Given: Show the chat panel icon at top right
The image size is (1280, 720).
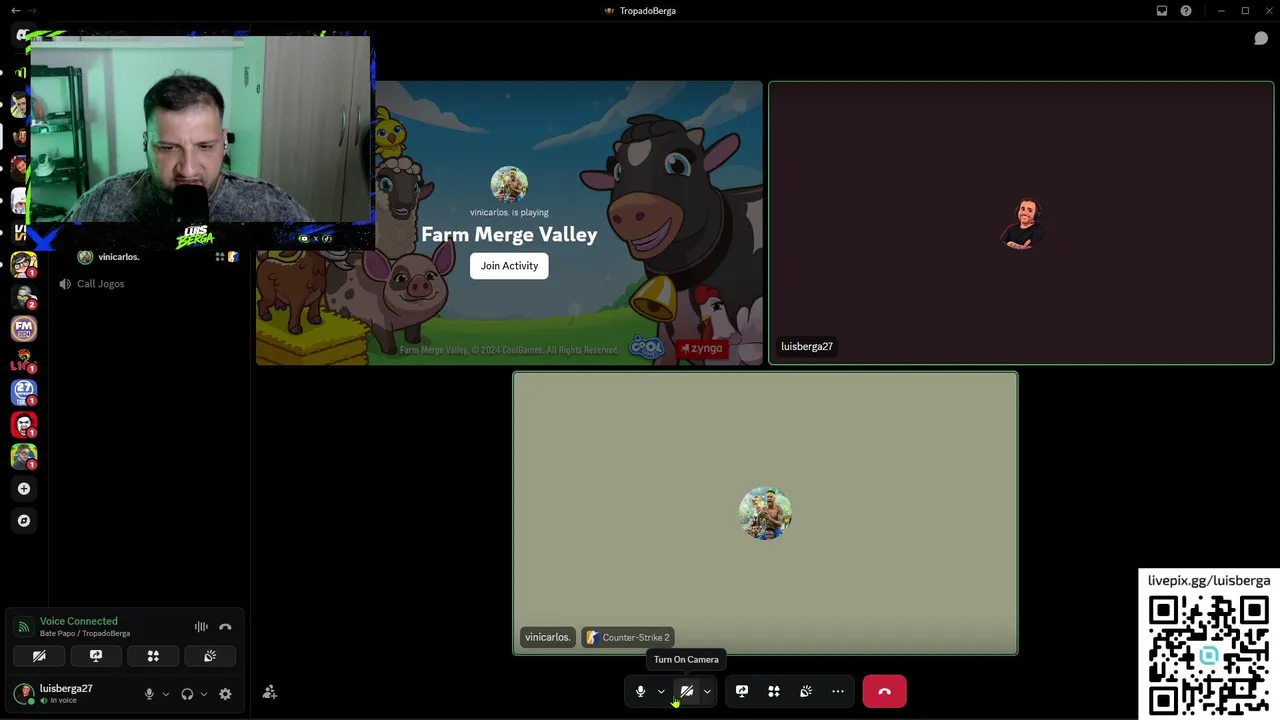Looking at the screenshot, I should tap(1261, 38).
